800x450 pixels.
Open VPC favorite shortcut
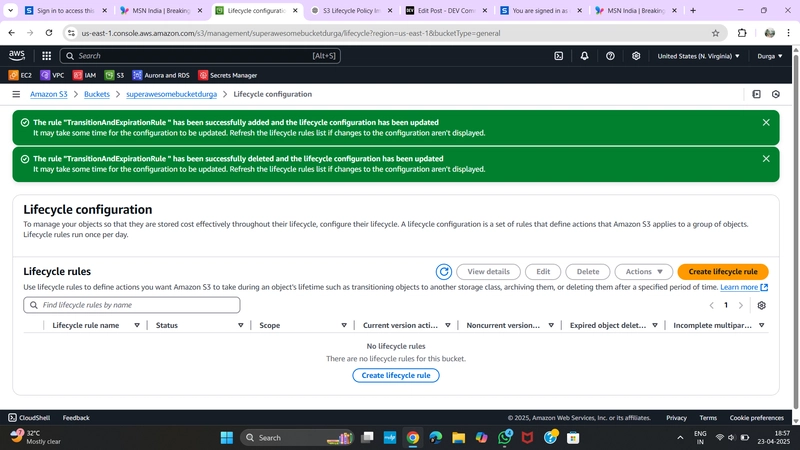(x=53, y=75)
